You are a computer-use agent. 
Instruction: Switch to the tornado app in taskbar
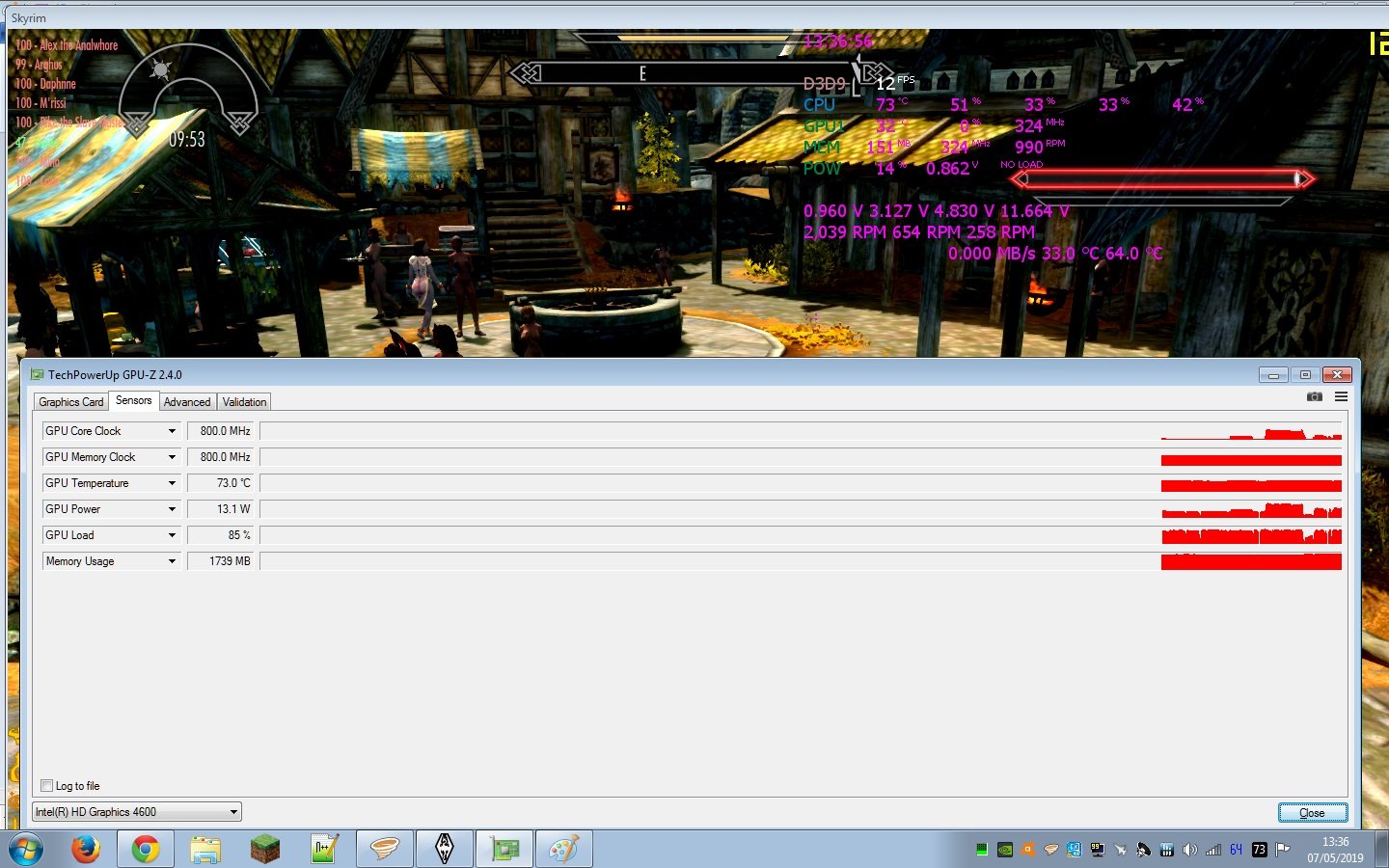click(385, 849)
